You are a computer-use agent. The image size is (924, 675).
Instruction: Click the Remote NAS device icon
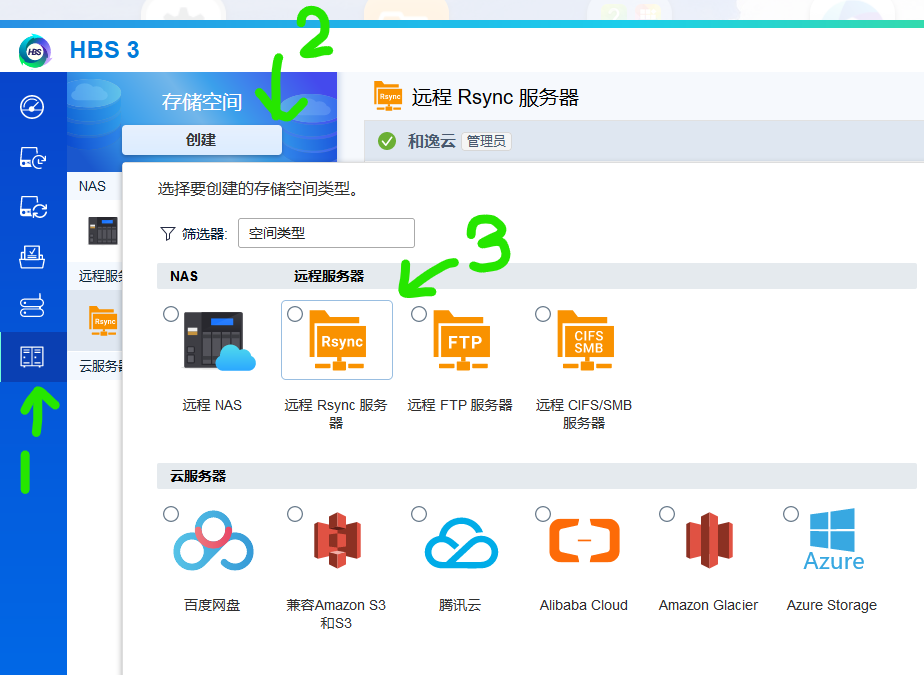[x=219, y=341]
